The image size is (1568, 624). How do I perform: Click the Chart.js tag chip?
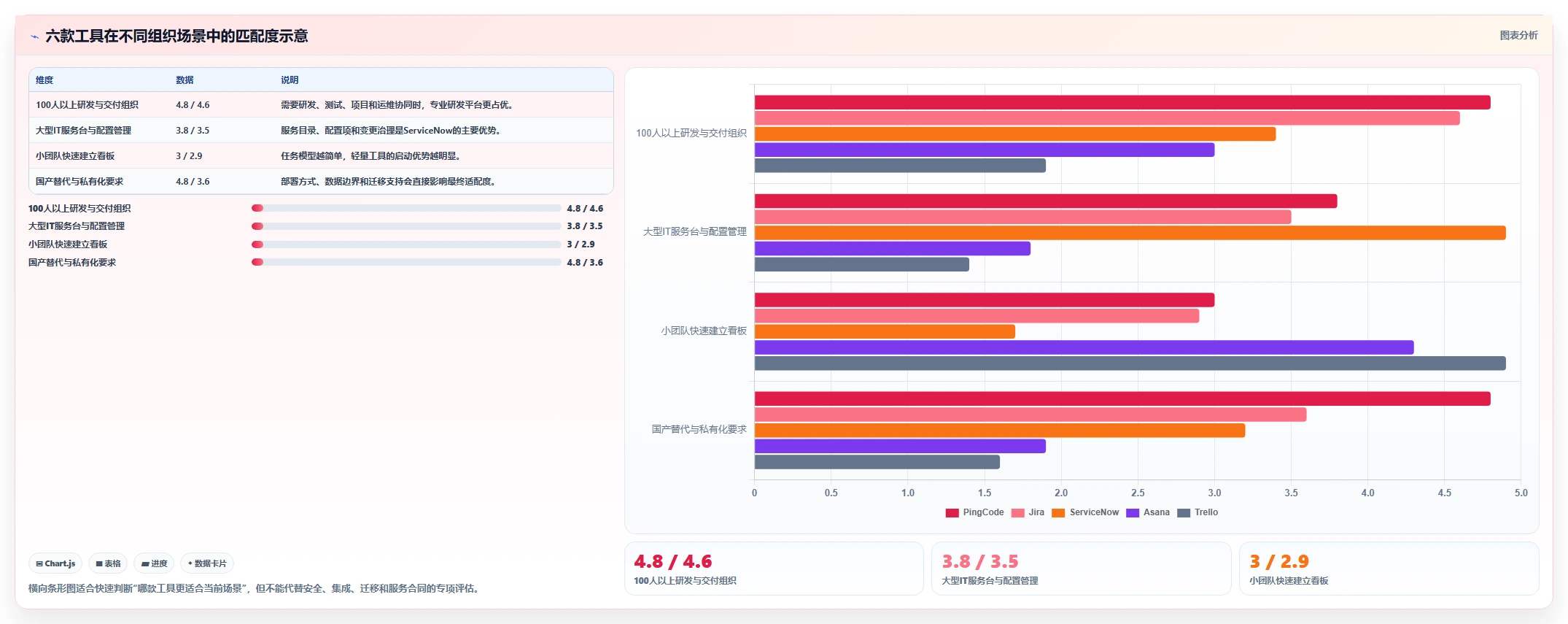[x=55, y=563]
